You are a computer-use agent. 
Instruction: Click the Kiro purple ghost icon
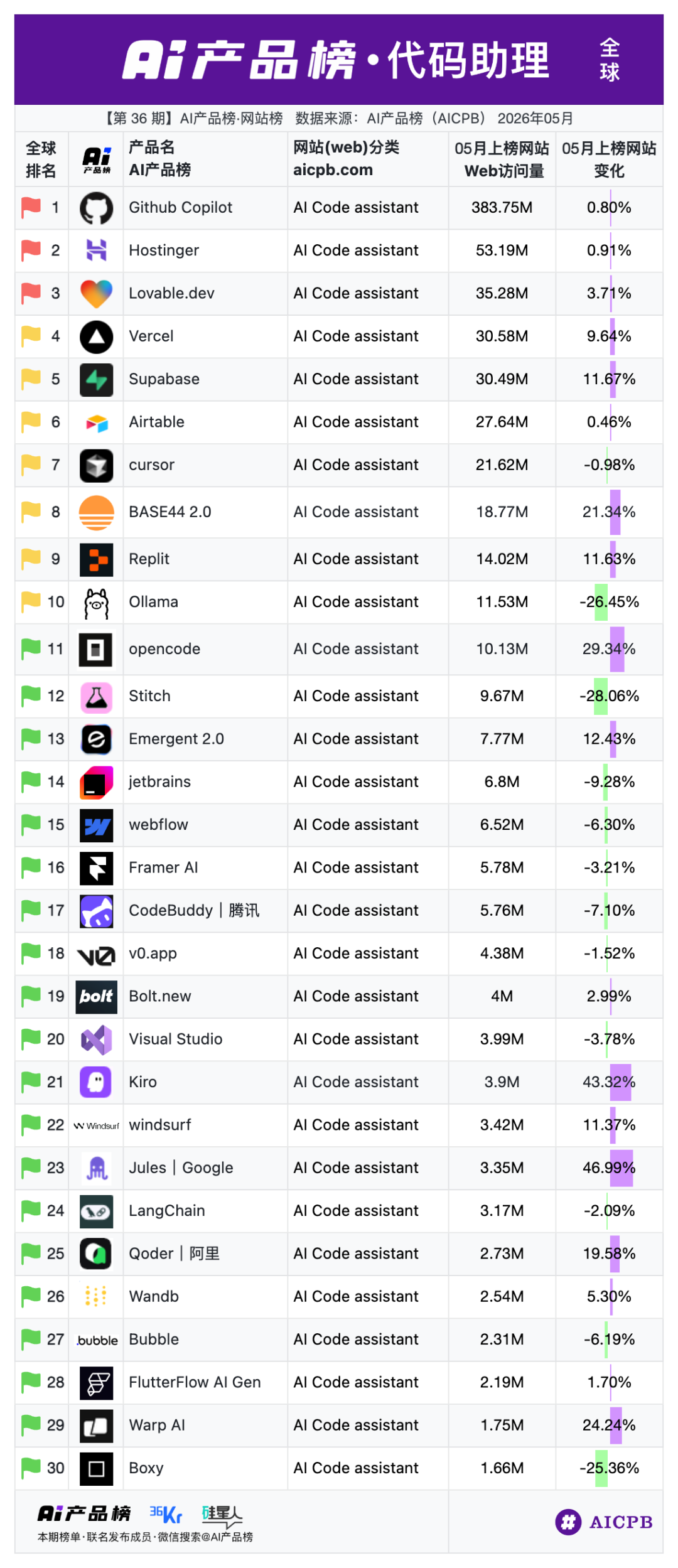pyautogui.click(x=96, y=1082)
